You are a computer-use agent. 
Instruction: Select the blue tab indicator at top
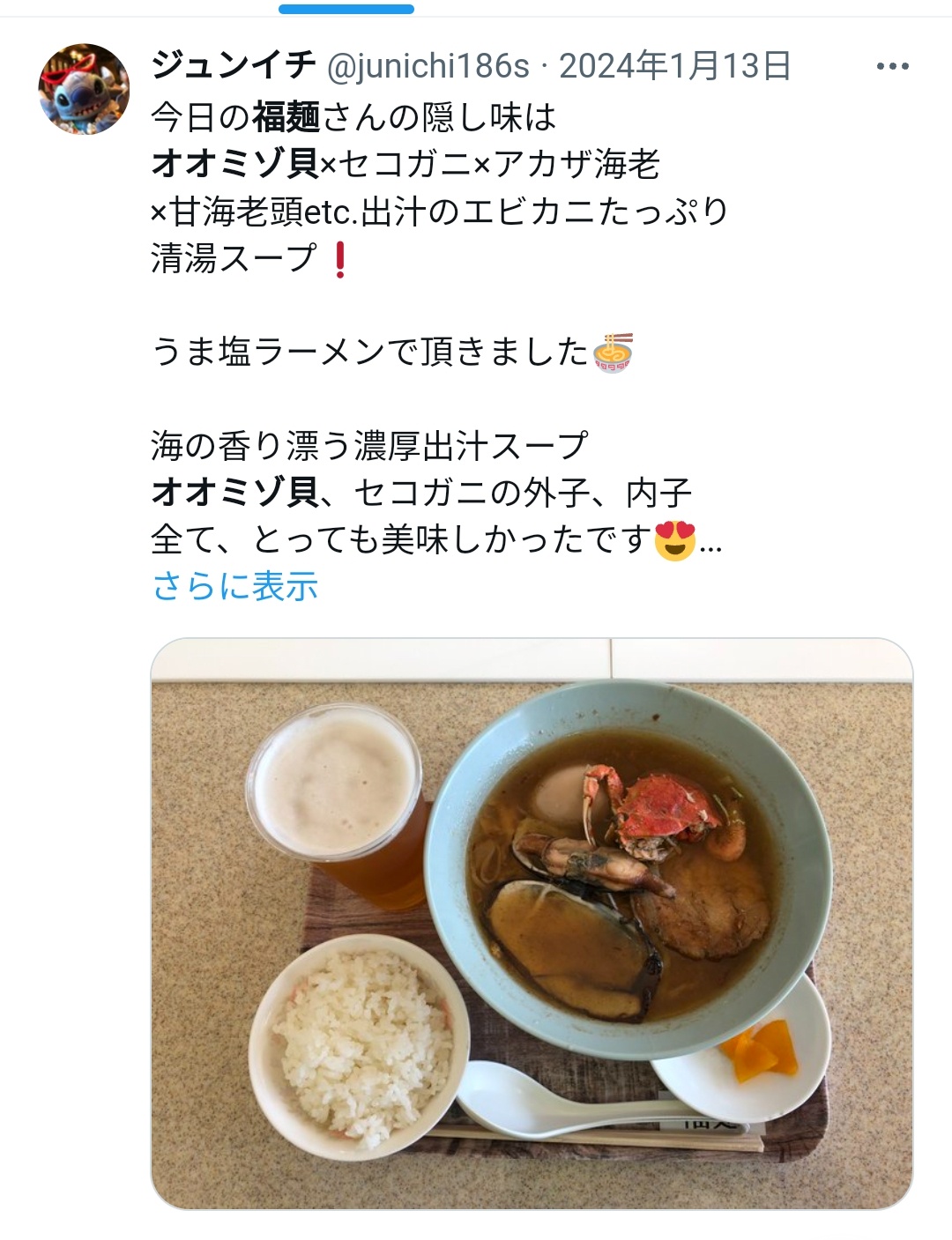click(346, 9)
